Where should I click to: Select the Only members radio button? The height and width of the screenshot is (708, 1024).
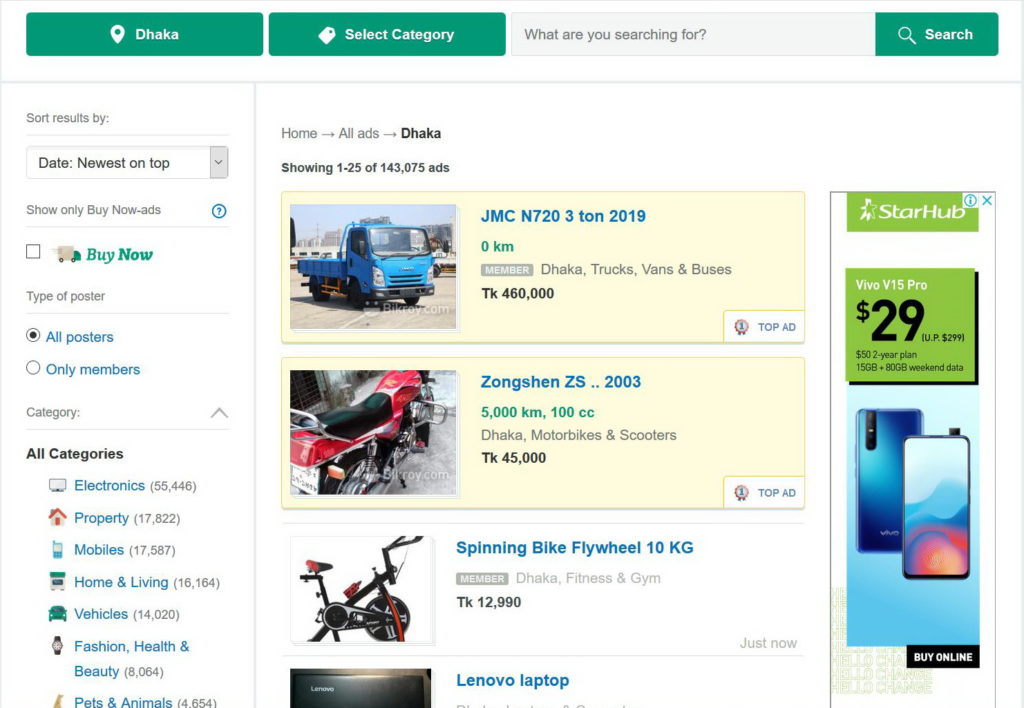(31, 368)
